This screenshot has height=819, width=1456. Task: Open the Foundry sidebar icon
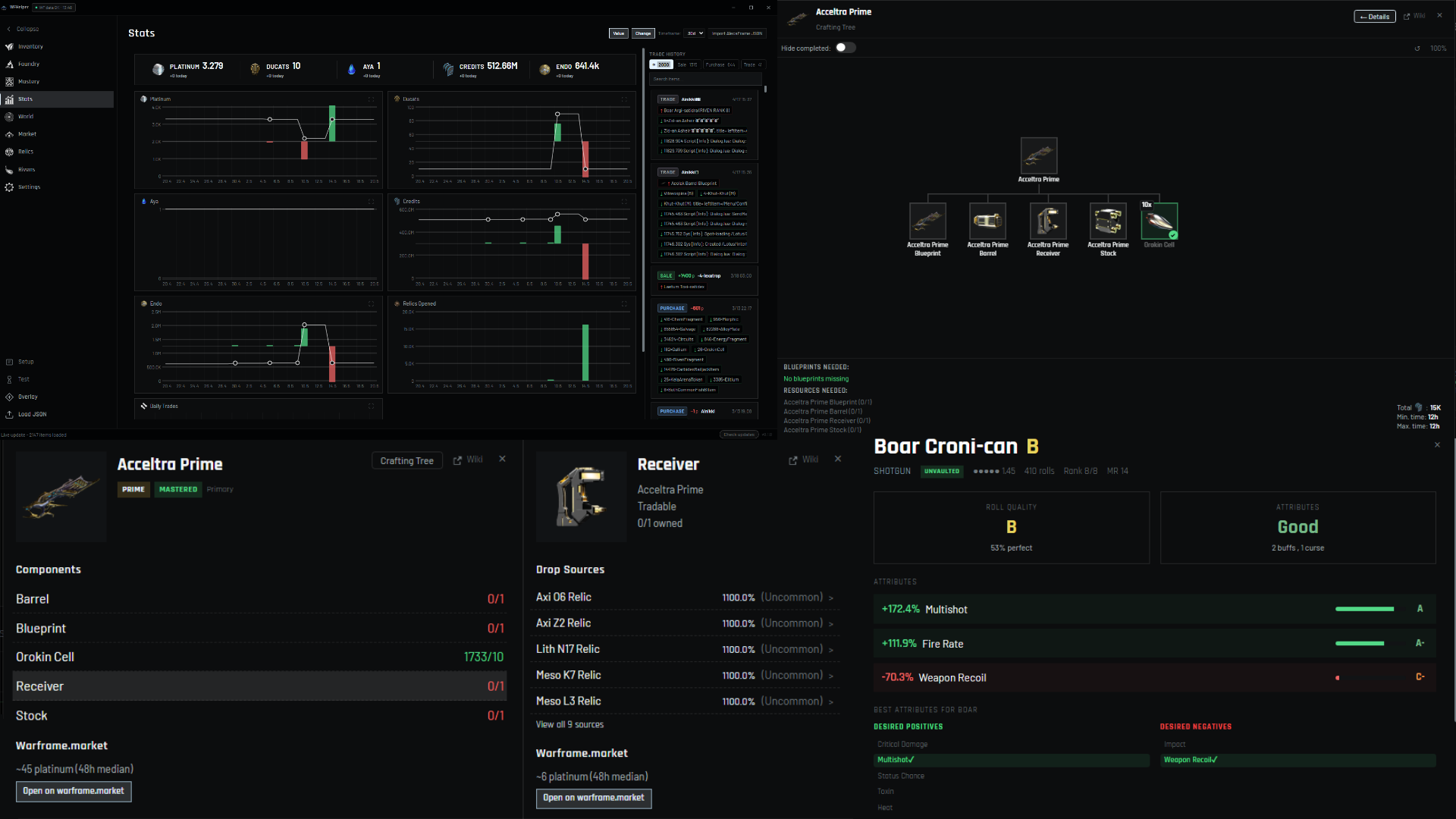coord(9,64)
